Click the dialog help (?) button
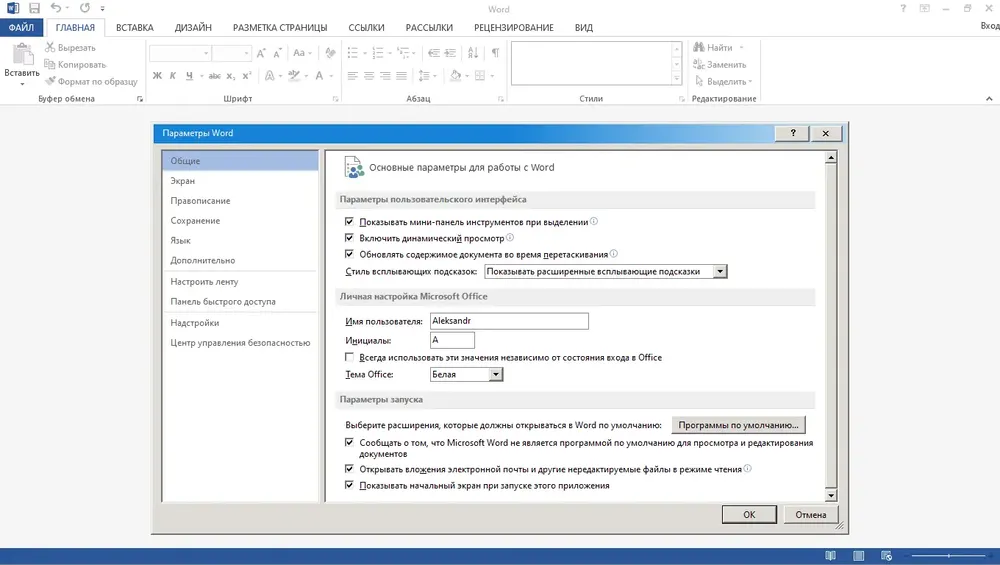 pos(793,133)
